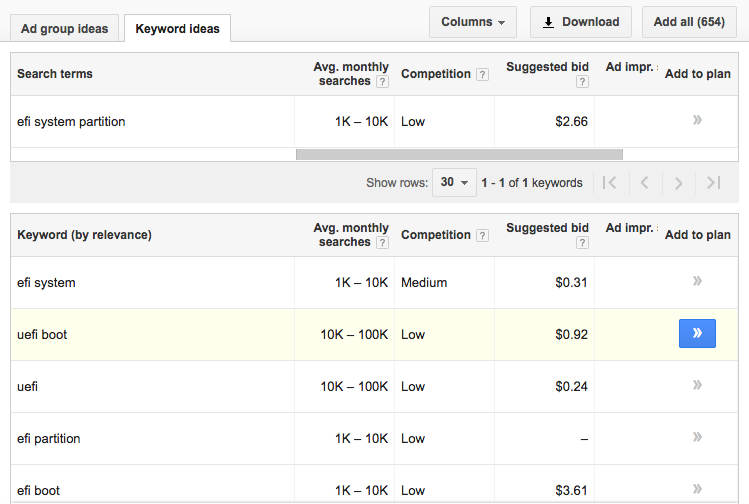The image size is (749, 504).
Task: Jump to first page of keywords
Action: pyautogui.click(x=609, y=183)
